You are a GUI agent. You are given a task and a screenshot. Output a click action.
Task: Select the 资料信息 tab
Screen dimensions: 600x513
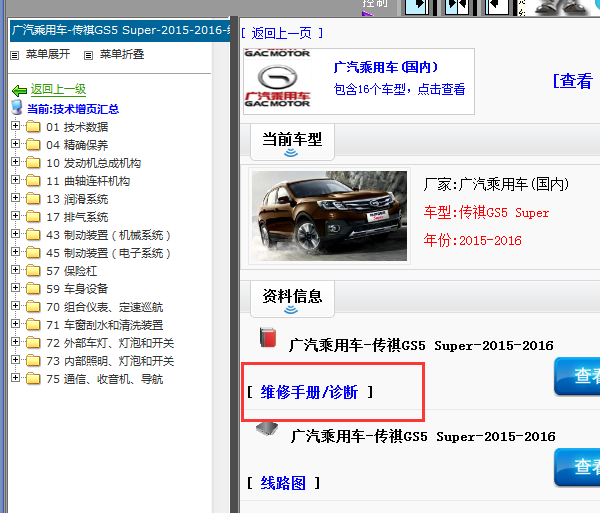(x=292, y=299)
